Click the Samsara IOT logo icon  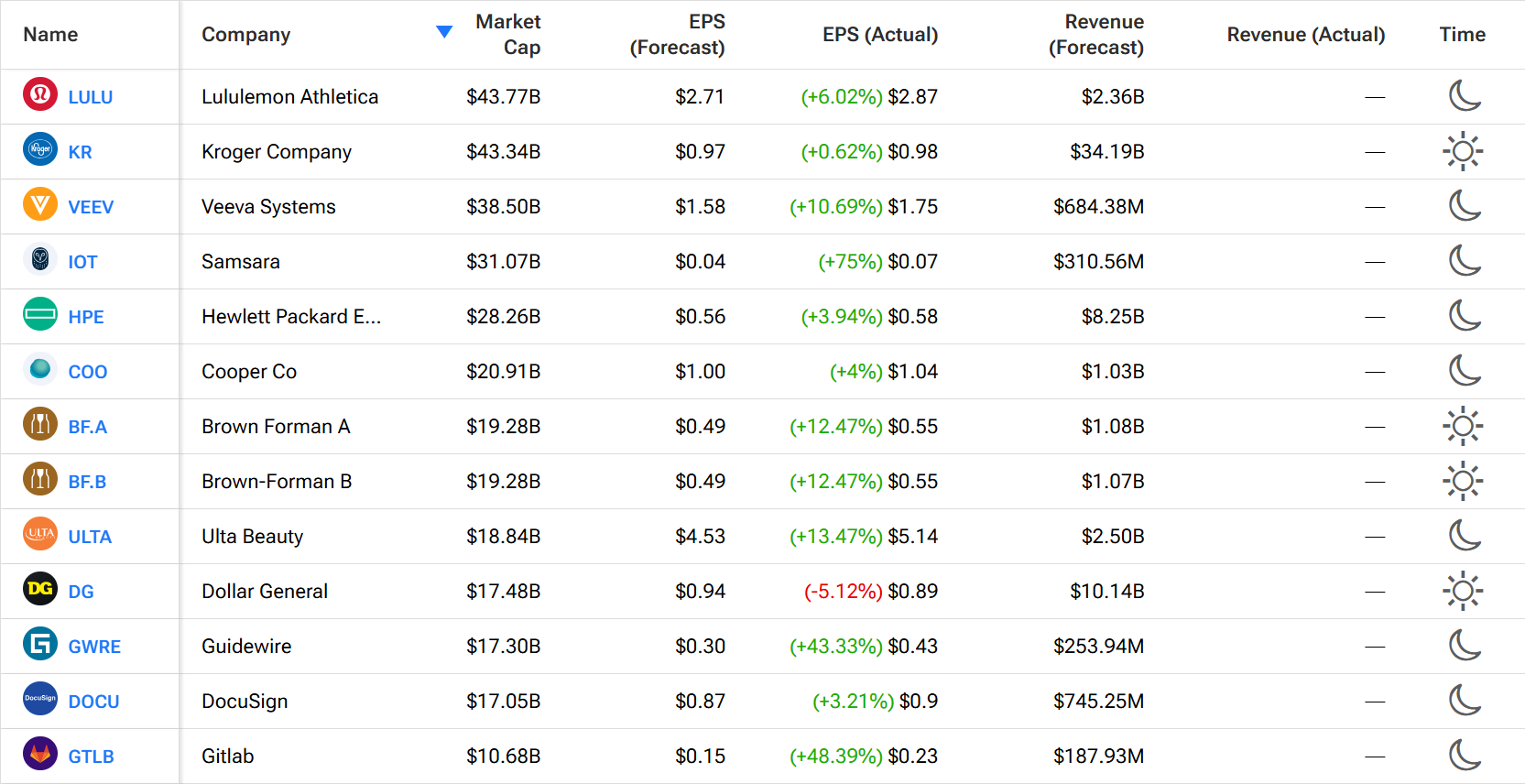(40, 259)
